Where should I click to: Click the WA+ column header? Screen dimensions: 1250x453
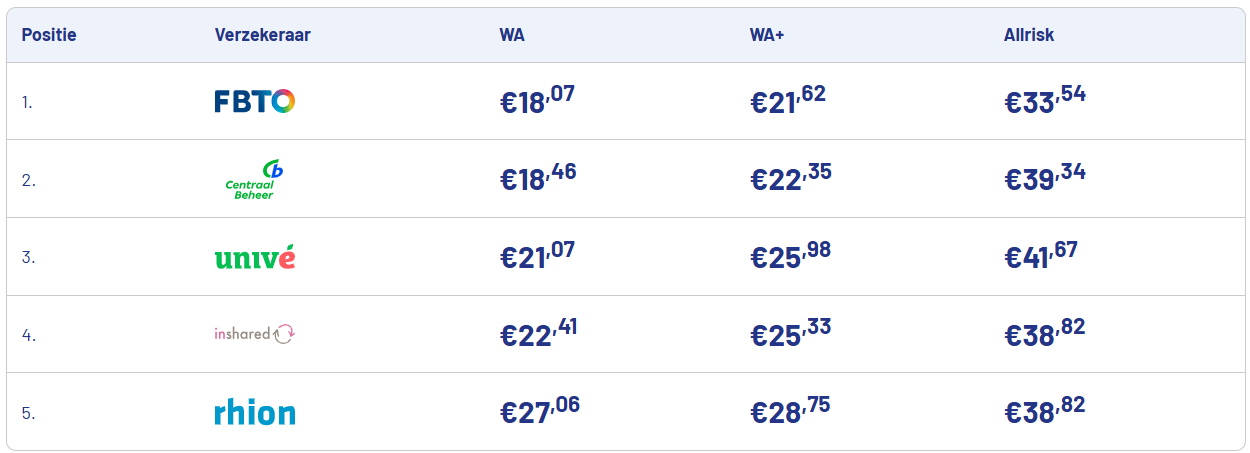(x=766, y=35)
